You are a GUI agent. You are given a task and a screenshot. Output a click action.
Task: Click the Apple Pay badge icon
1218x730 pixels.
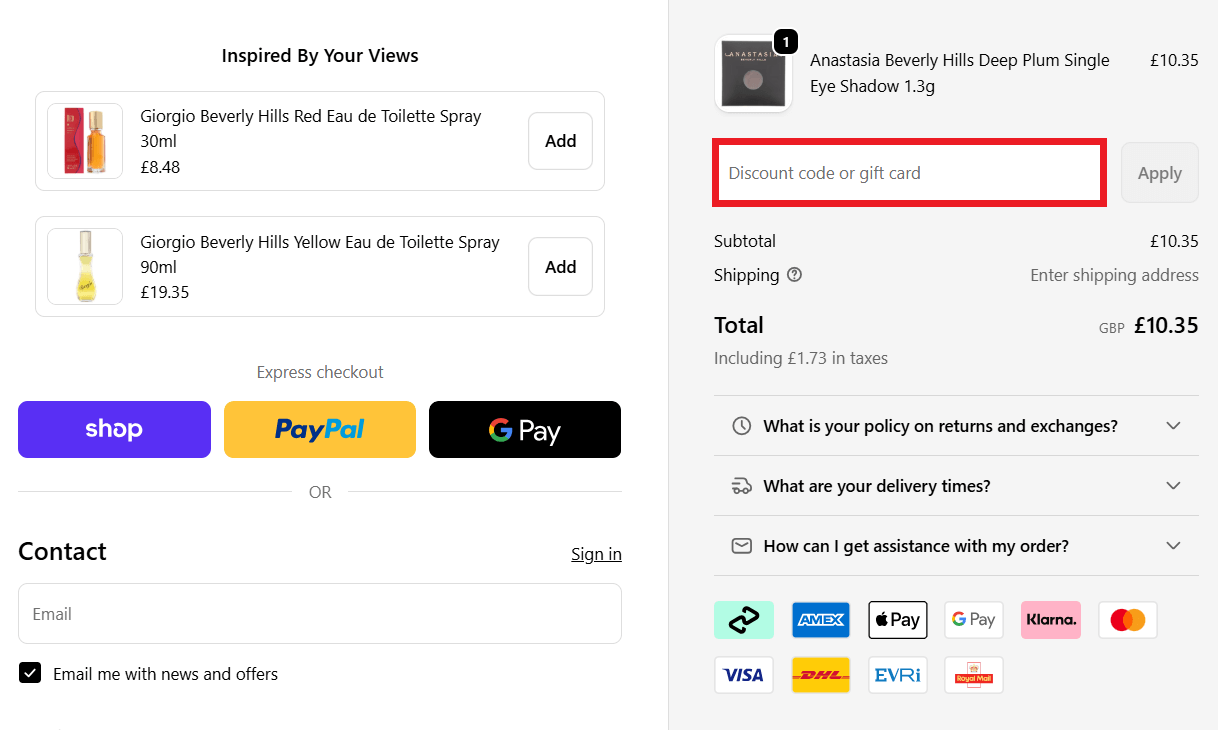[897, 620]
